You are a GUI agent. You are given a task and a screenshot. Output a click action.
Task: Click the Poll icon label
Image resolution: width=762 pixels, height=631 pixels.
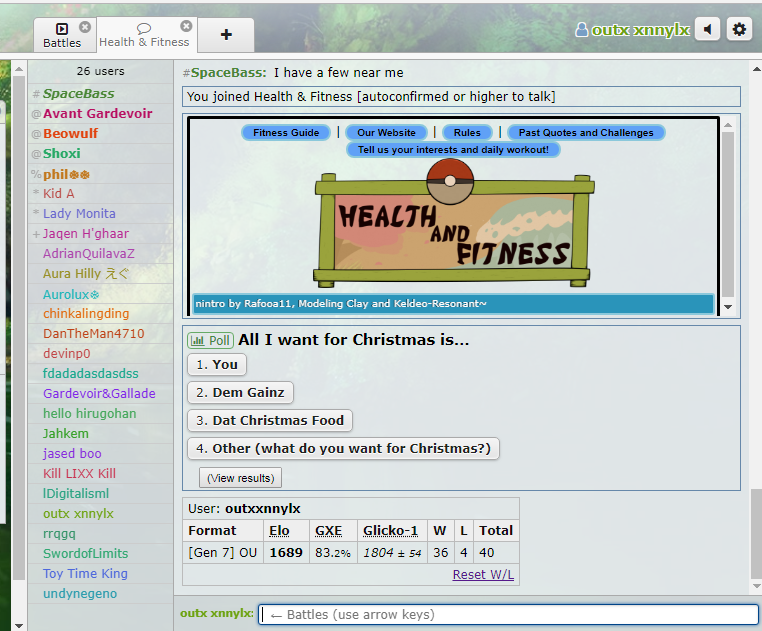click(211, 340)
